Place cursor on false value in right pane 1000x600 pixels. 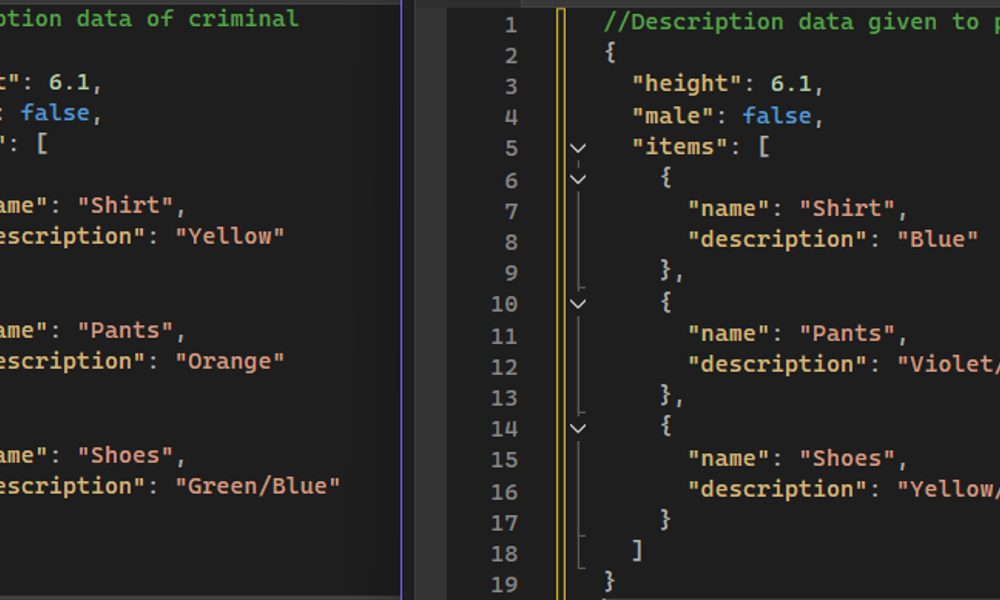pos(776,116)
